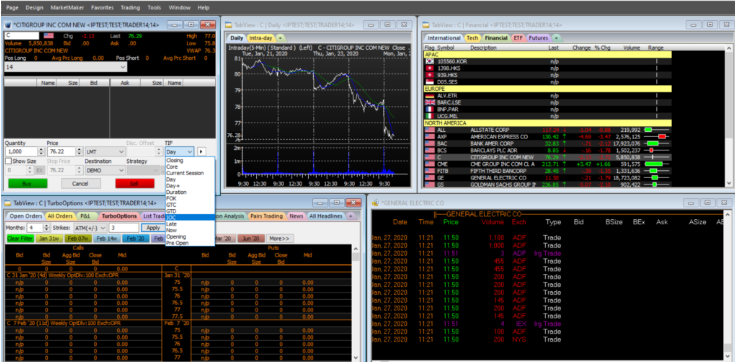Click the arrow icon next to TIF dropdown
Viewport: 735px width, 362px height.
point(201,151)
